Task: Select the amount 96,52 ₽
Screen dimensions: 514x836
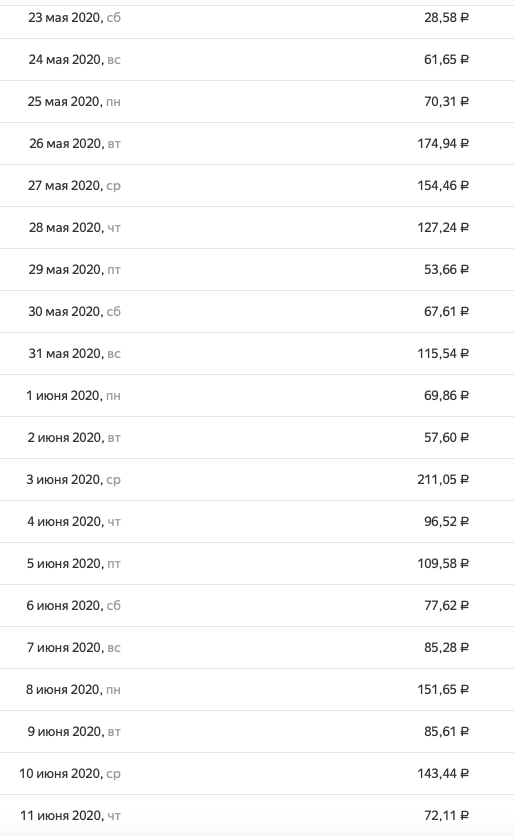Action: 446,521
